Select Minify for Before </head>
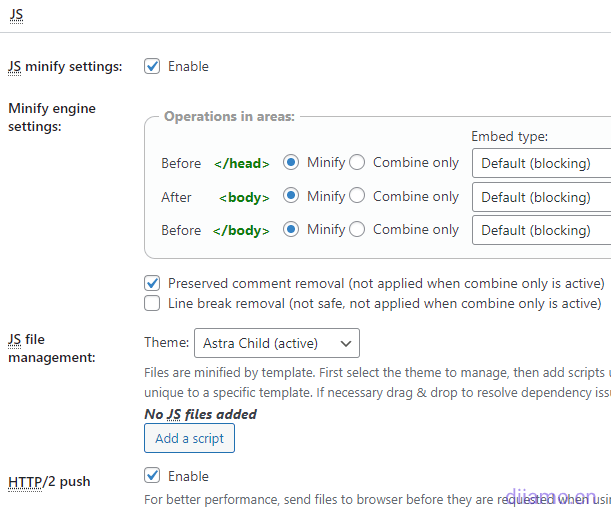Image resolution: width=611 pixels, height=515 pixels. coord(291,162)
